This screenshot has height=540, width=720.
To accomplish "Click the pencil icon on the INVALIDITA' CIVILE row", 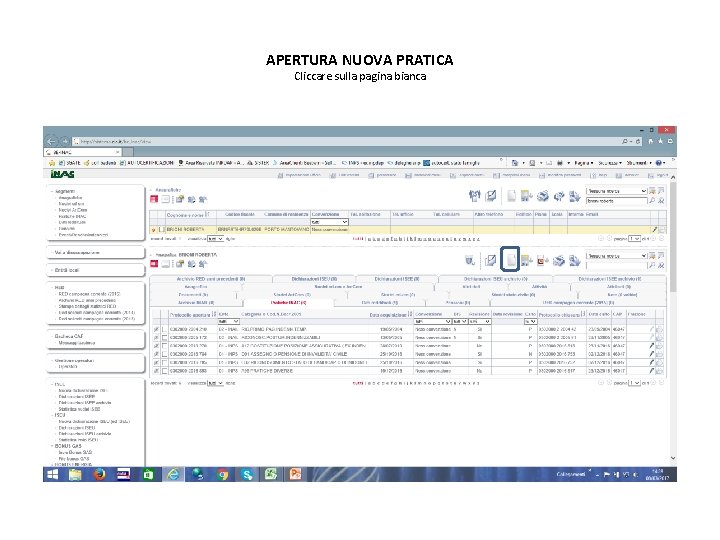I will click(651, 354).
